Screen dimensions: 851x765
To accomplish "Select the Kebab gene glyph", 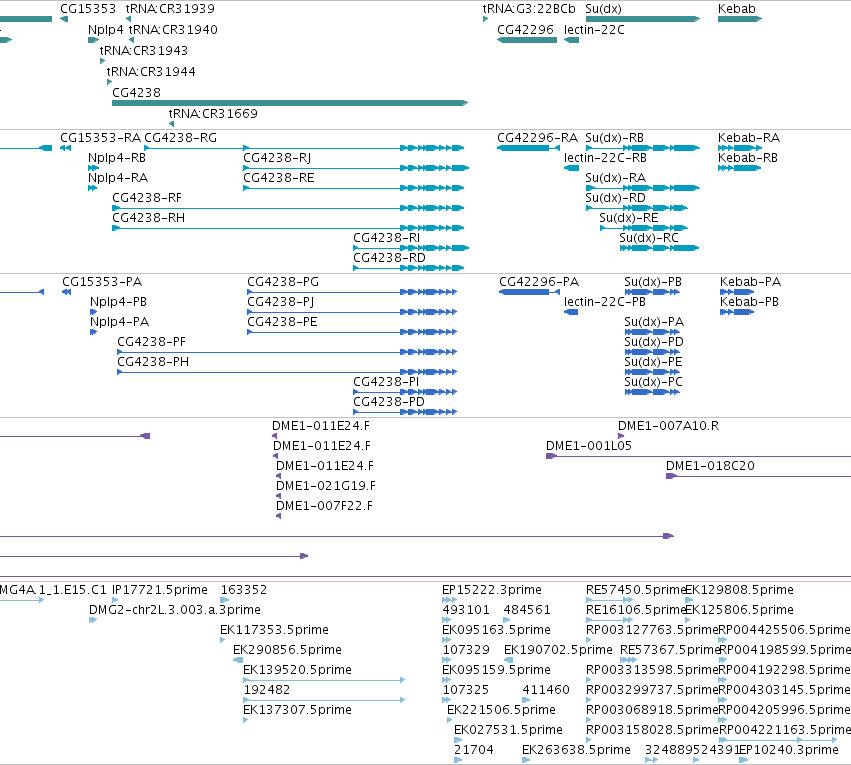I will tap(740, 19).
